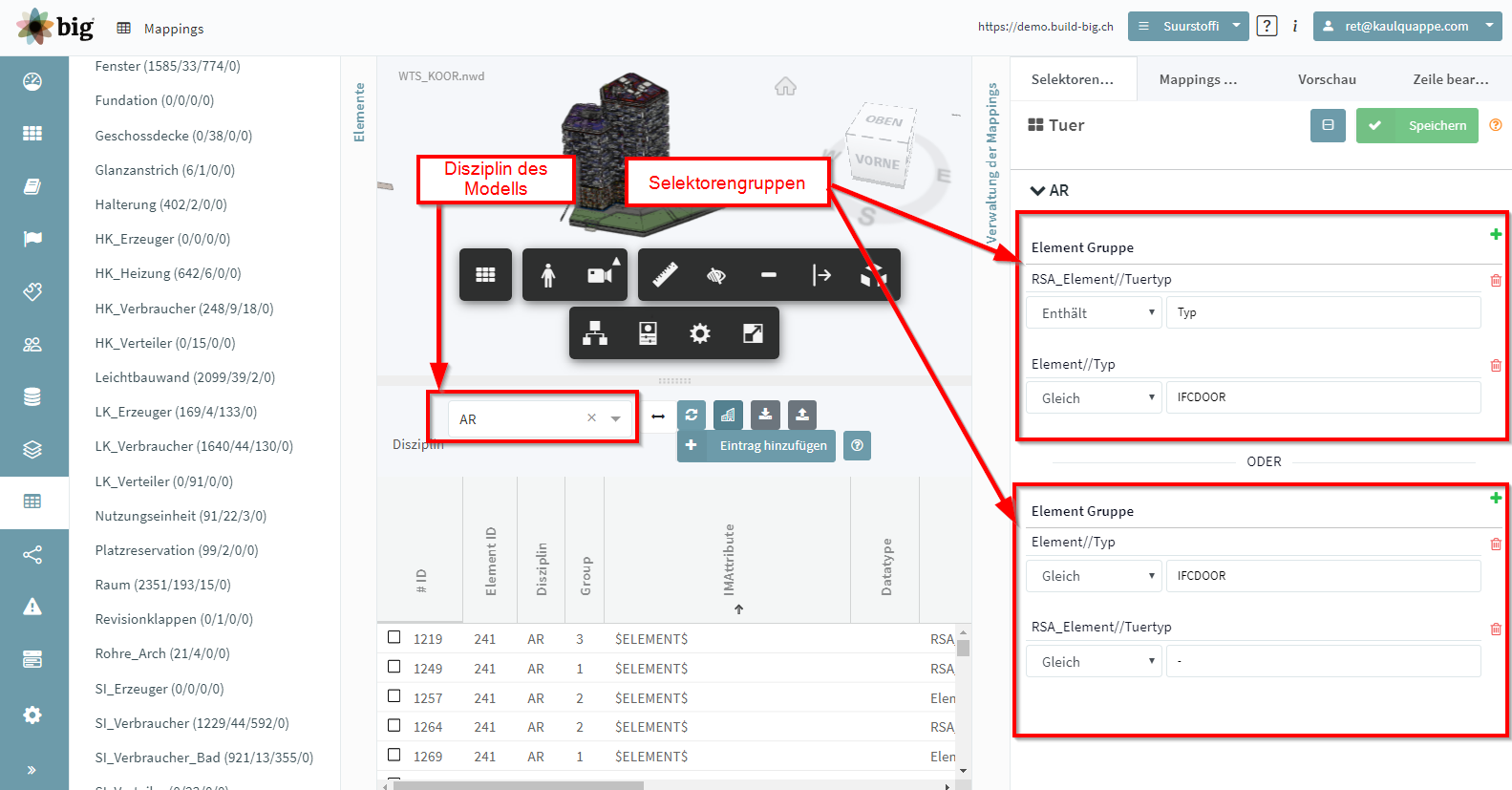The image size is (1512, 790).
Task: Add selector to second Element Gruppe
Action: pyautogui.click(x=1496, y=498)
